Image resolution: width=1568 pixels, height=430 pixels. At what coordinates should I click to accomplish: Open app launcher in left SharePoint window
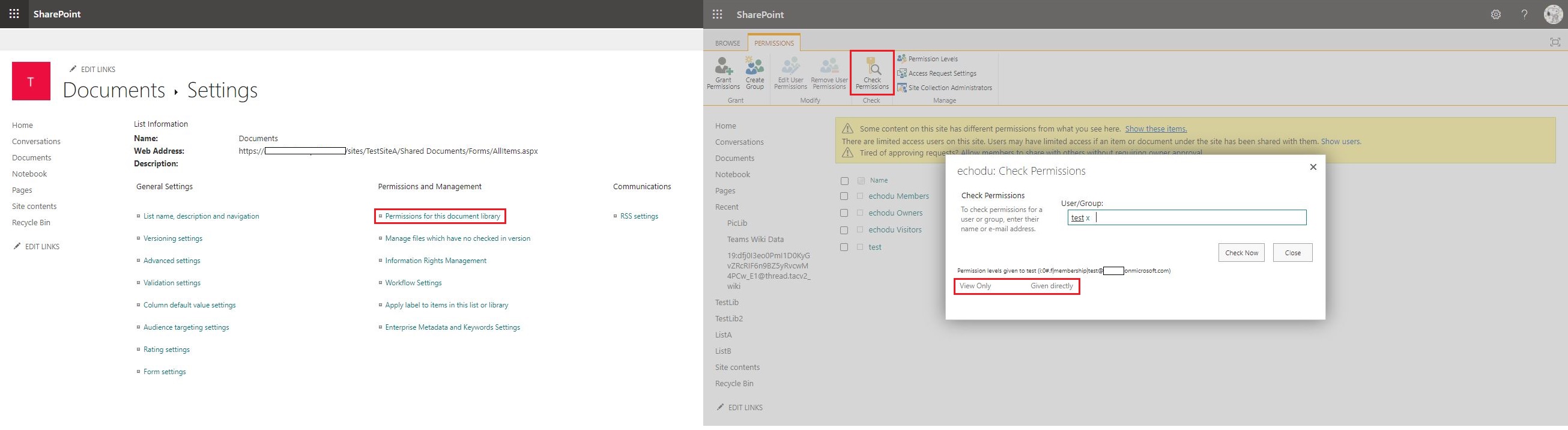pyautogui.click(x=14, y=14)
